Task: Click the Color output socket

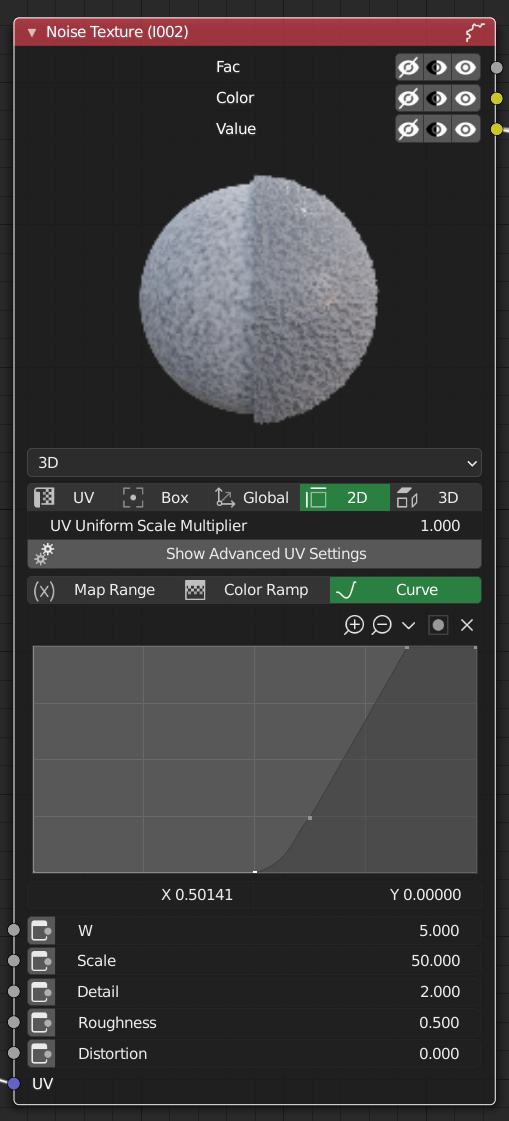Action: point(497,99)
